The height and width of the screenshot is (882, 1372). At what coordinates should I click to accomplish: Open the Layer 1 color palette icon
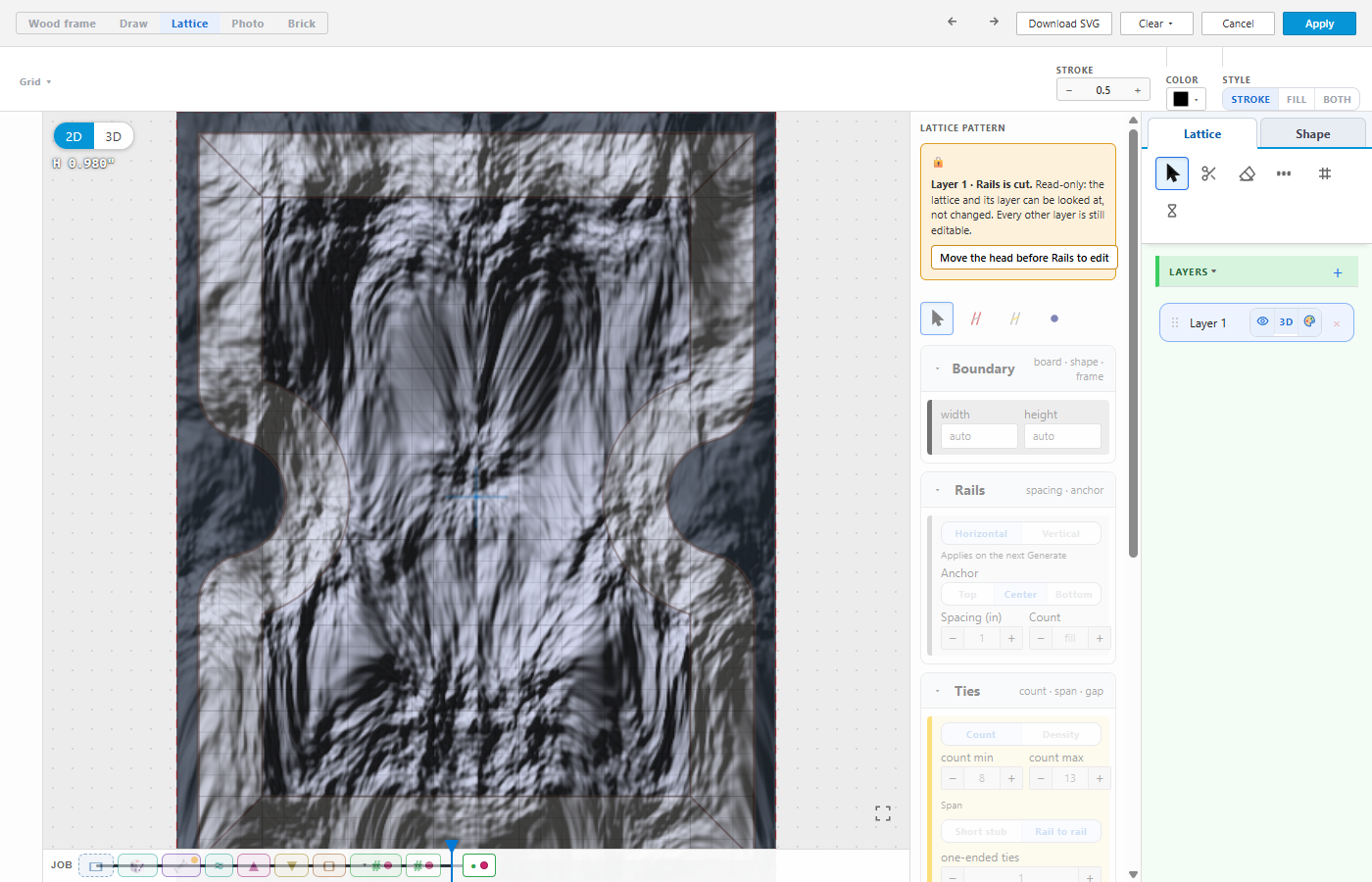click(1309, 321)
